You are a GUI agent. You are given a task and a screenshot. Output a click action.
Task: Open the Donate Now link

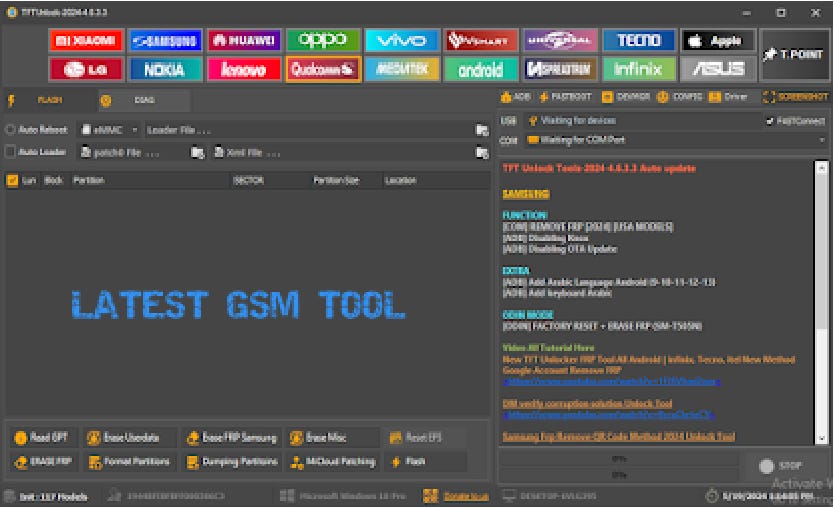coord(466,496)
